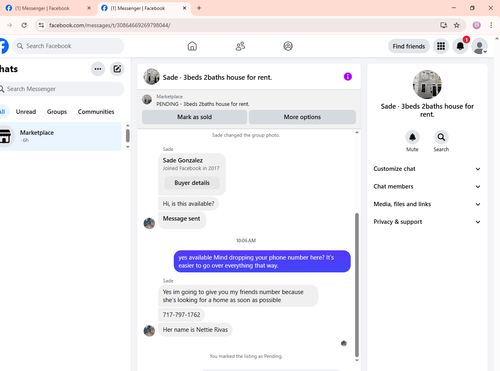This screenshot has height=371, width=500.
Task: Expand the Chat members section
Action: pos(427,186)
